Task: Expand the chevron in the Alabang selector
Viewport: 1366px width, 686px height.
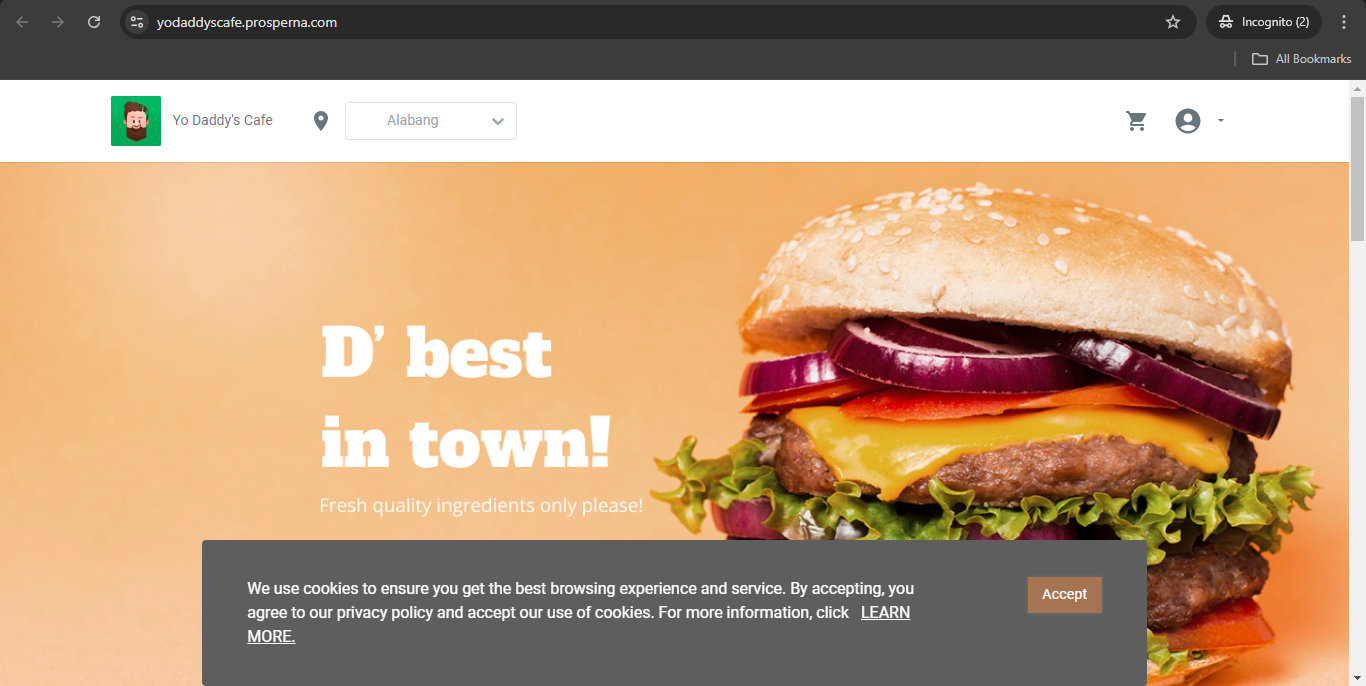Action: coord(498,122)
